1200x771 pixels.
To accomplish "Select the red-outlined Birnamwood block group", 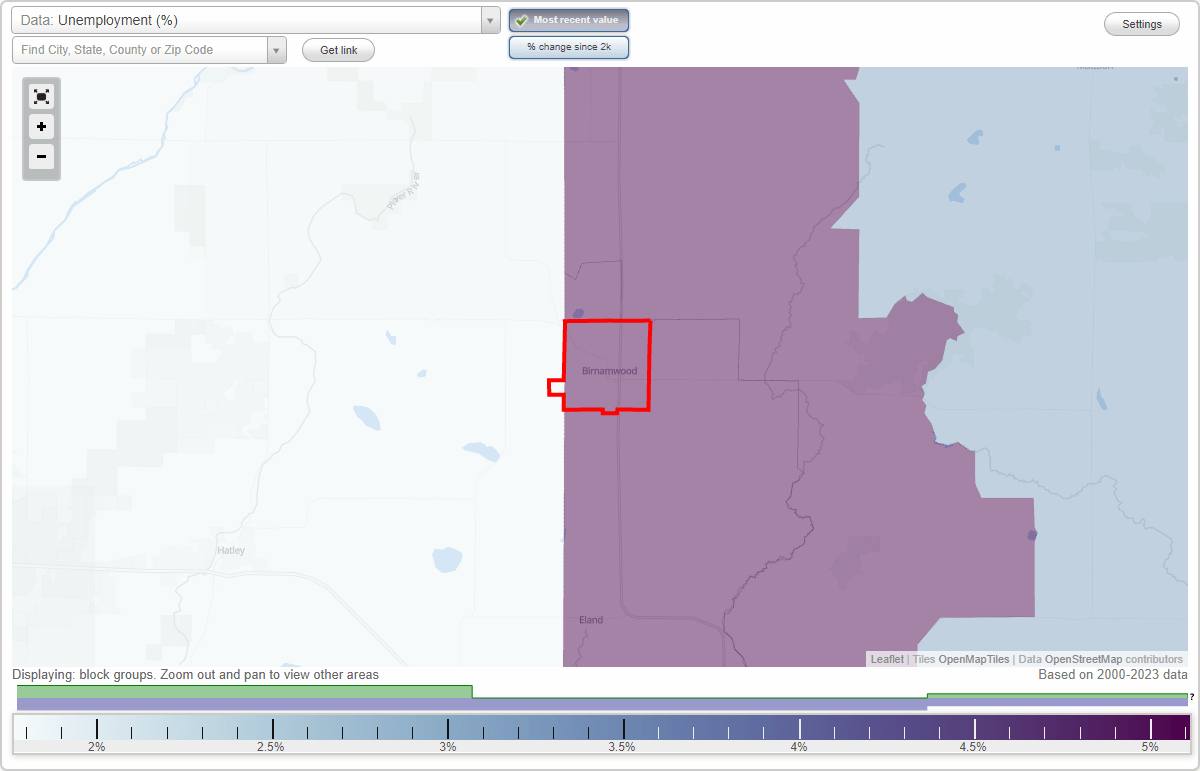I will (607, 365).
